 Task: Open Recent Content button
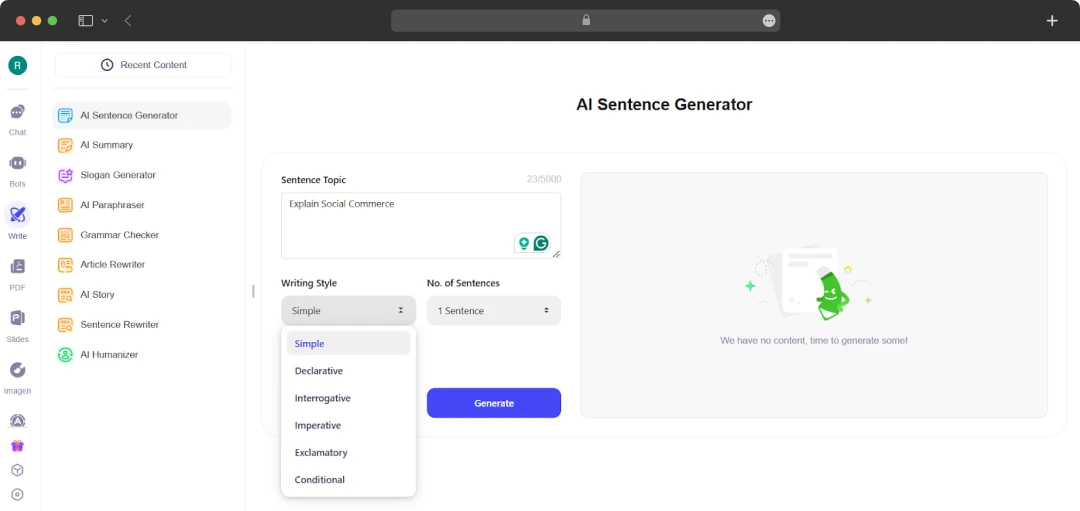(x=143, y=65)
